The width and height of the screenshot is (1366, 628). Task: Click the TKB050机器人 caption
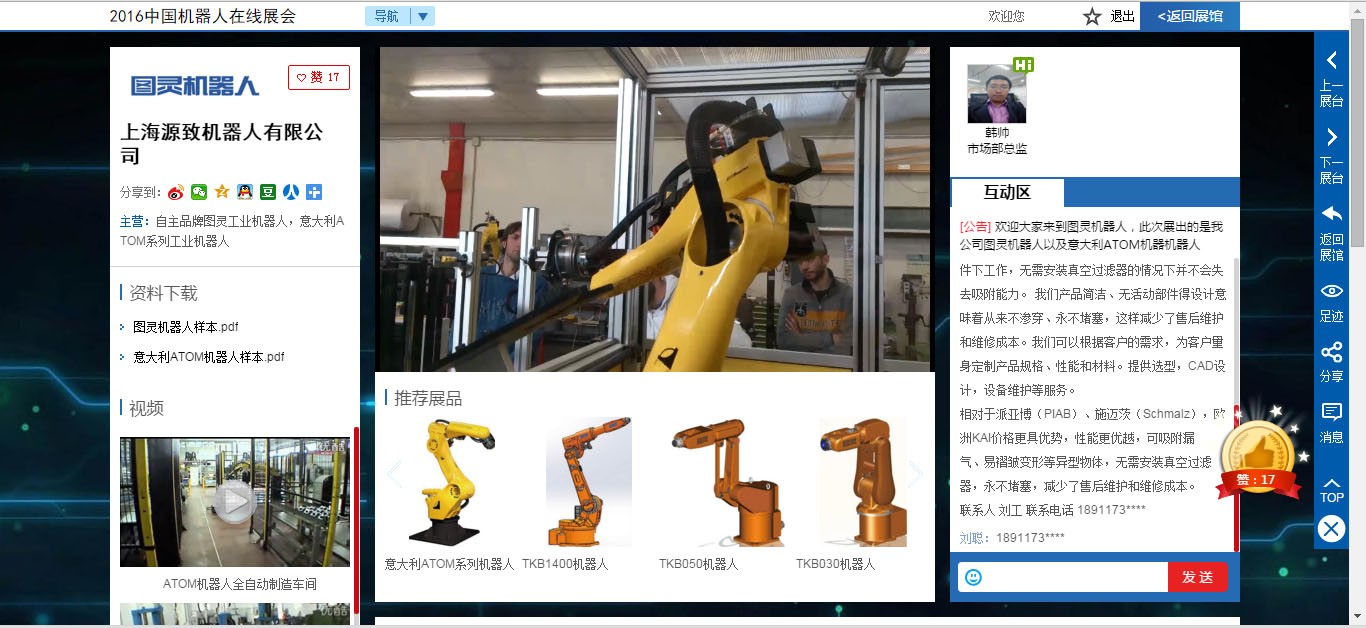pyautogui.click(x=699, y=564)
